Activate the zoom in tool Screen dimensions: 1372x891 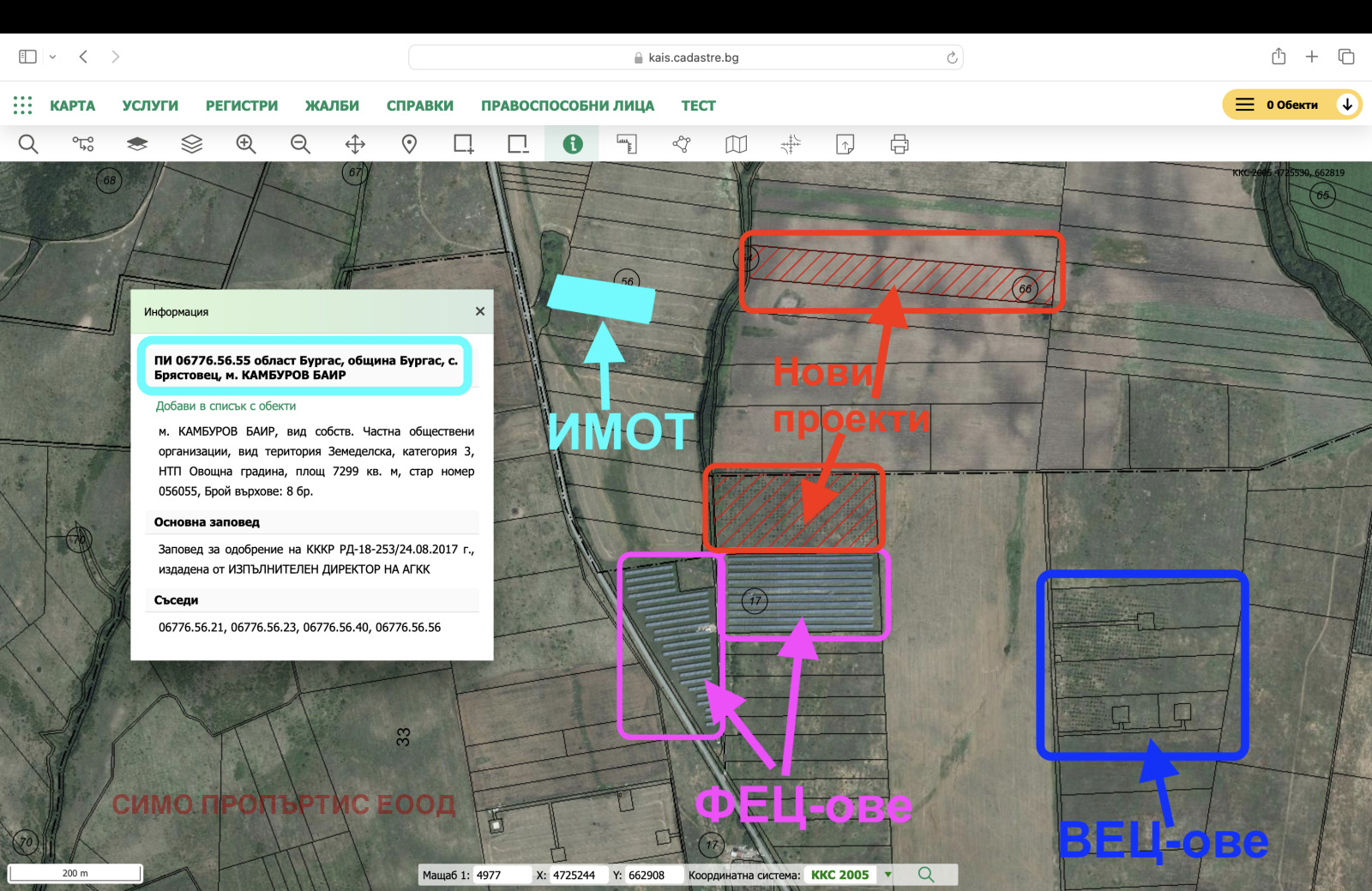[x=246, y=143]
